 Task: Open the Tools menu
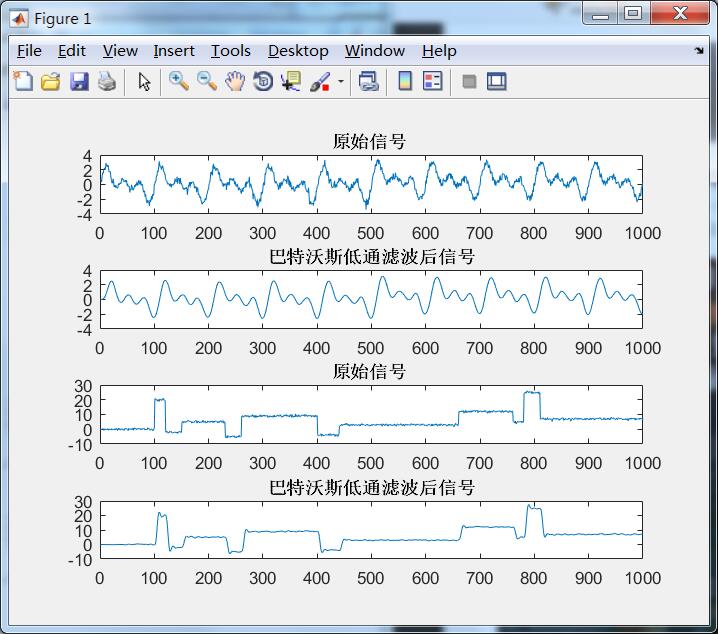pyautogui.click(x=231, y=51)
